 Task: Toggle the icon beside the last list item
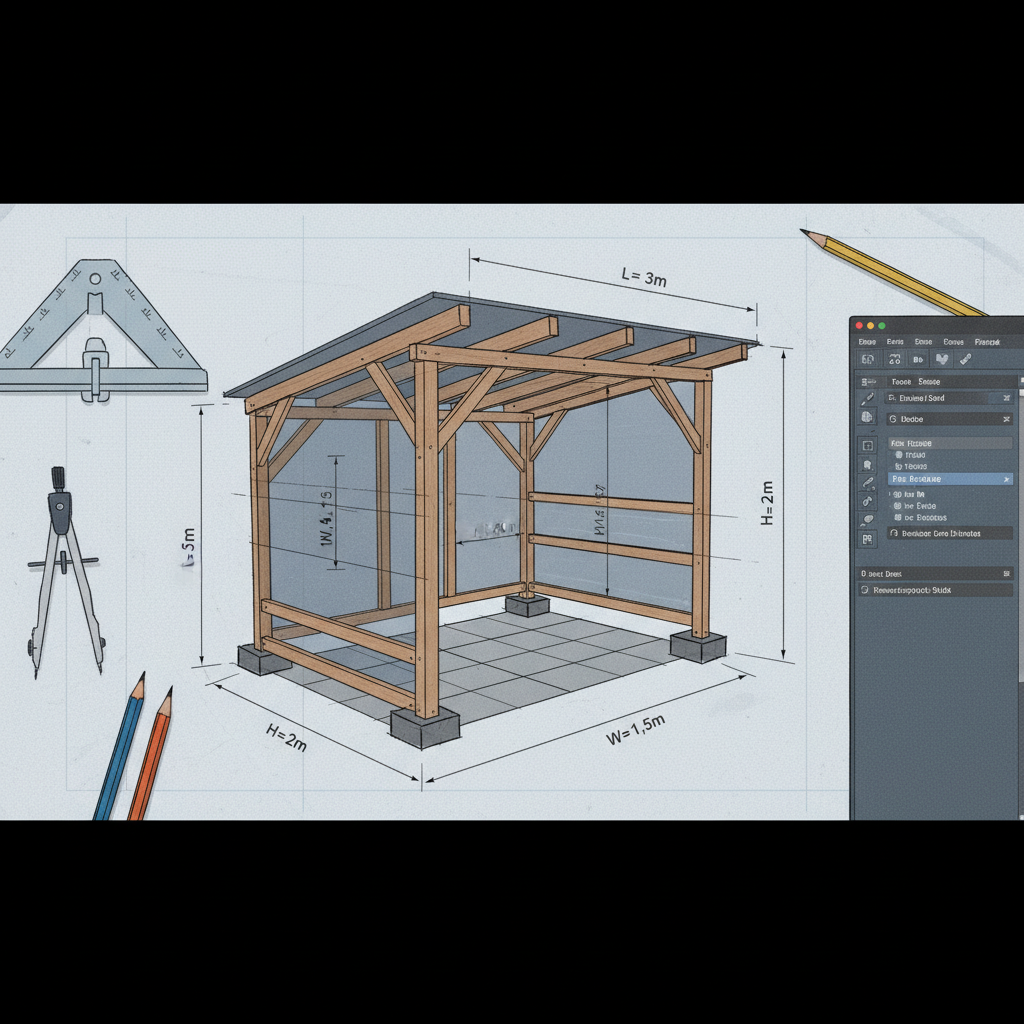click(898, 518)
